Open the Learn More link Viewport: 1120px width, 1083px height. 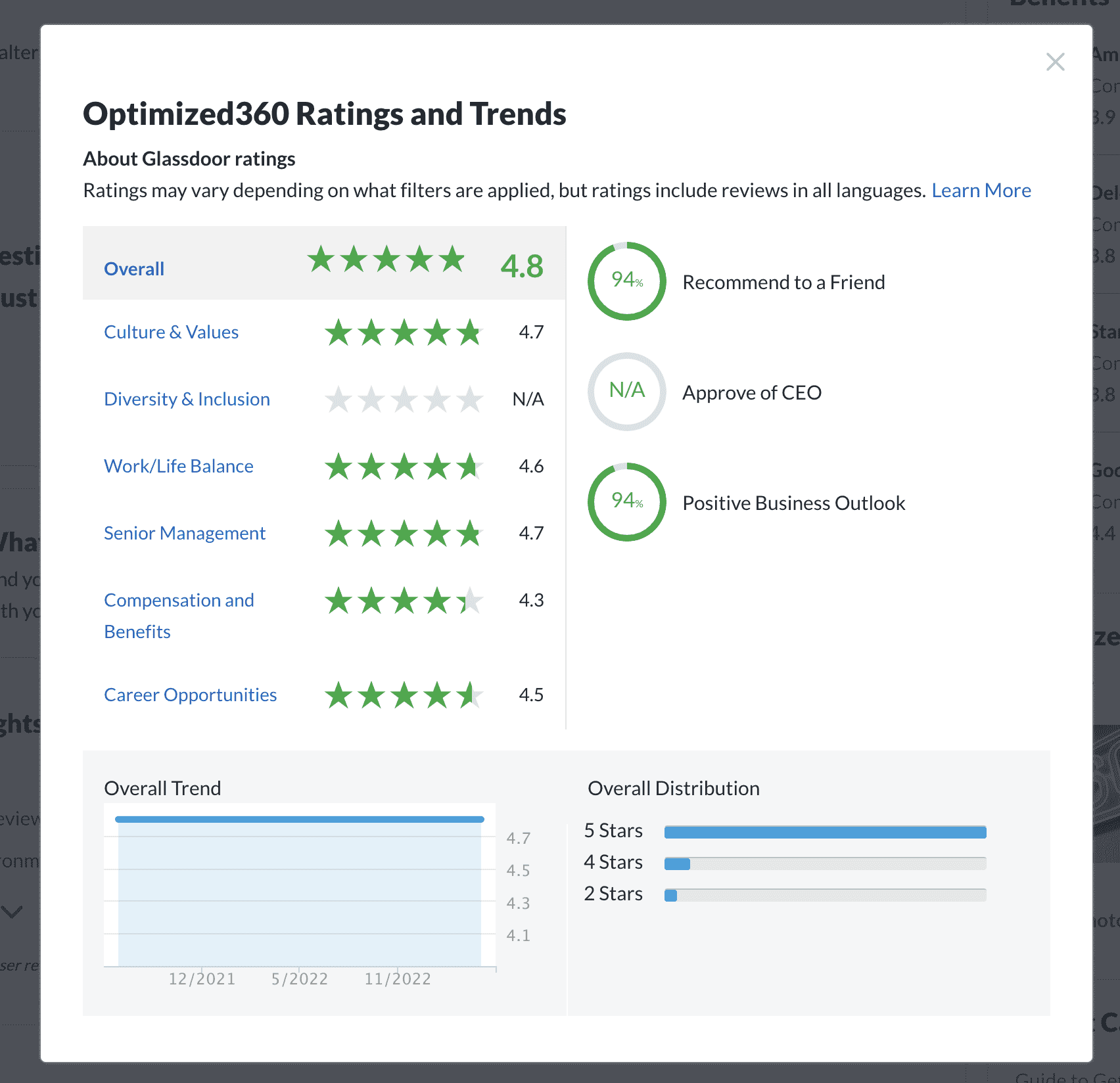[x=981, y=191]
